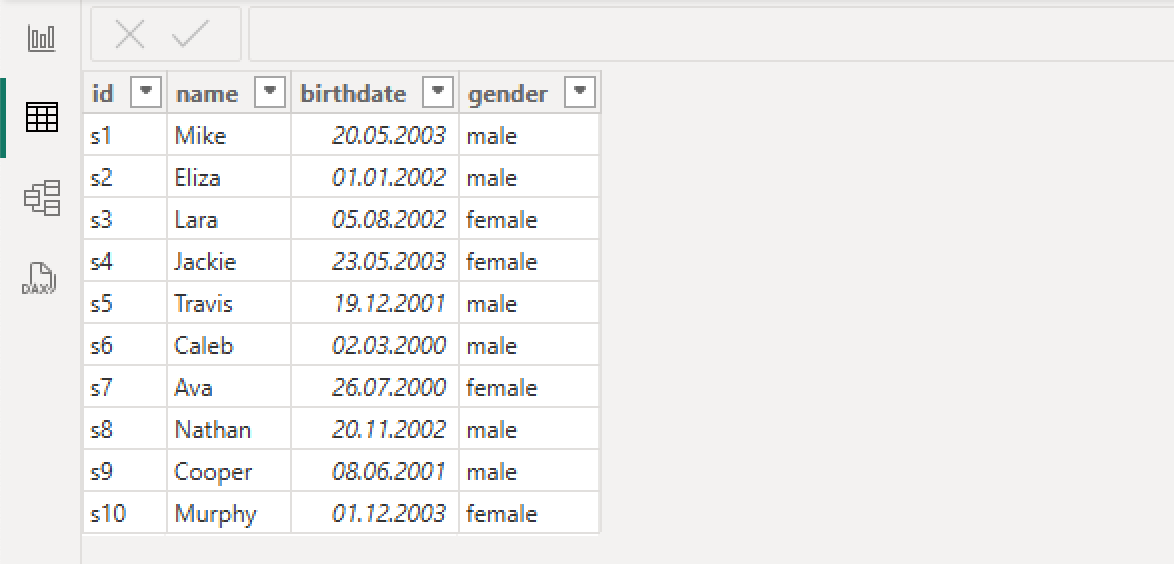Click the cell s8

[x=125, y=429]
